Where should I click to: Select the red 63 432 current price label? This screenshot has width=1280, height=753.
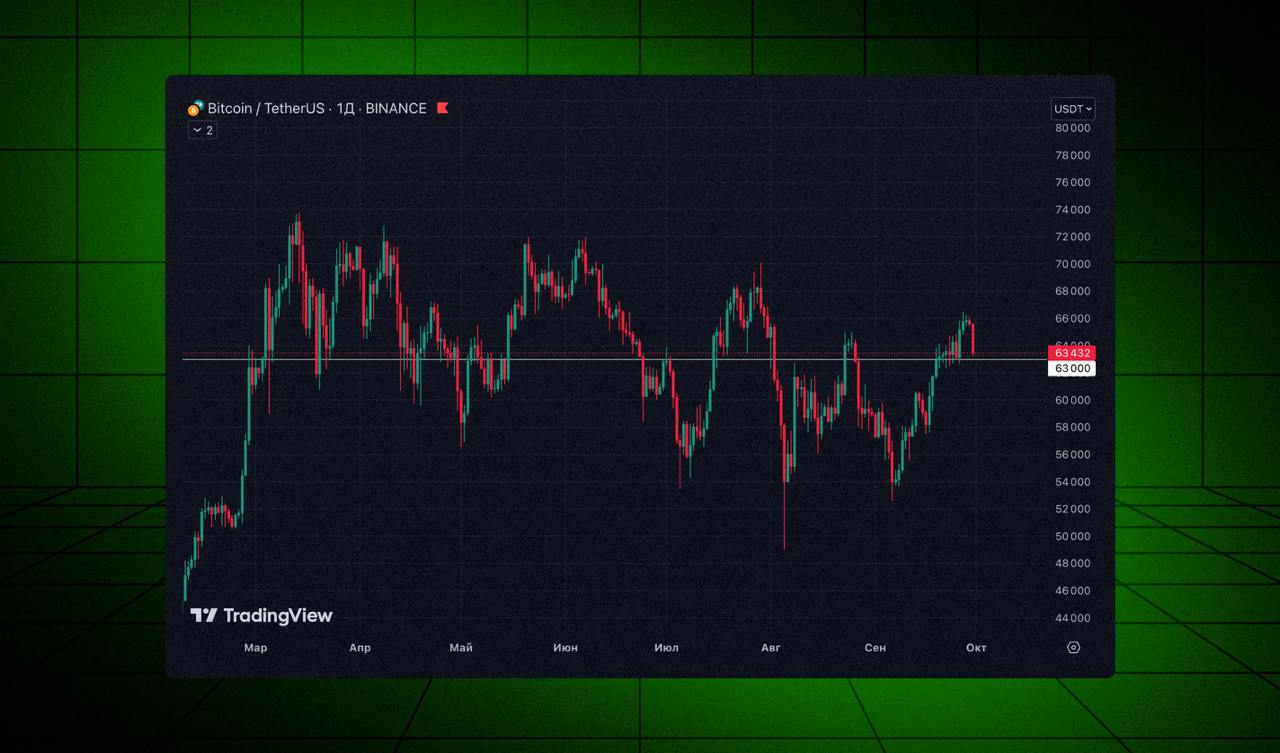(1072, 353)
